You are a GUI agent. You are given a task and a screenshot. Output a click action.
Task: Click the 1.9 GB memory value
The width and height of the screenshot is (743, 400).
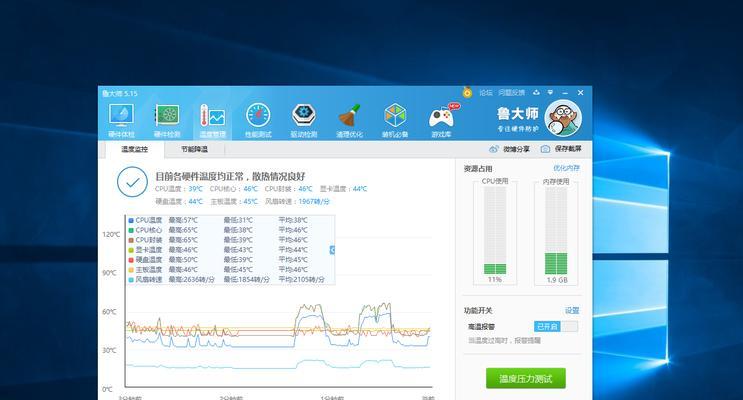point(557,280)
